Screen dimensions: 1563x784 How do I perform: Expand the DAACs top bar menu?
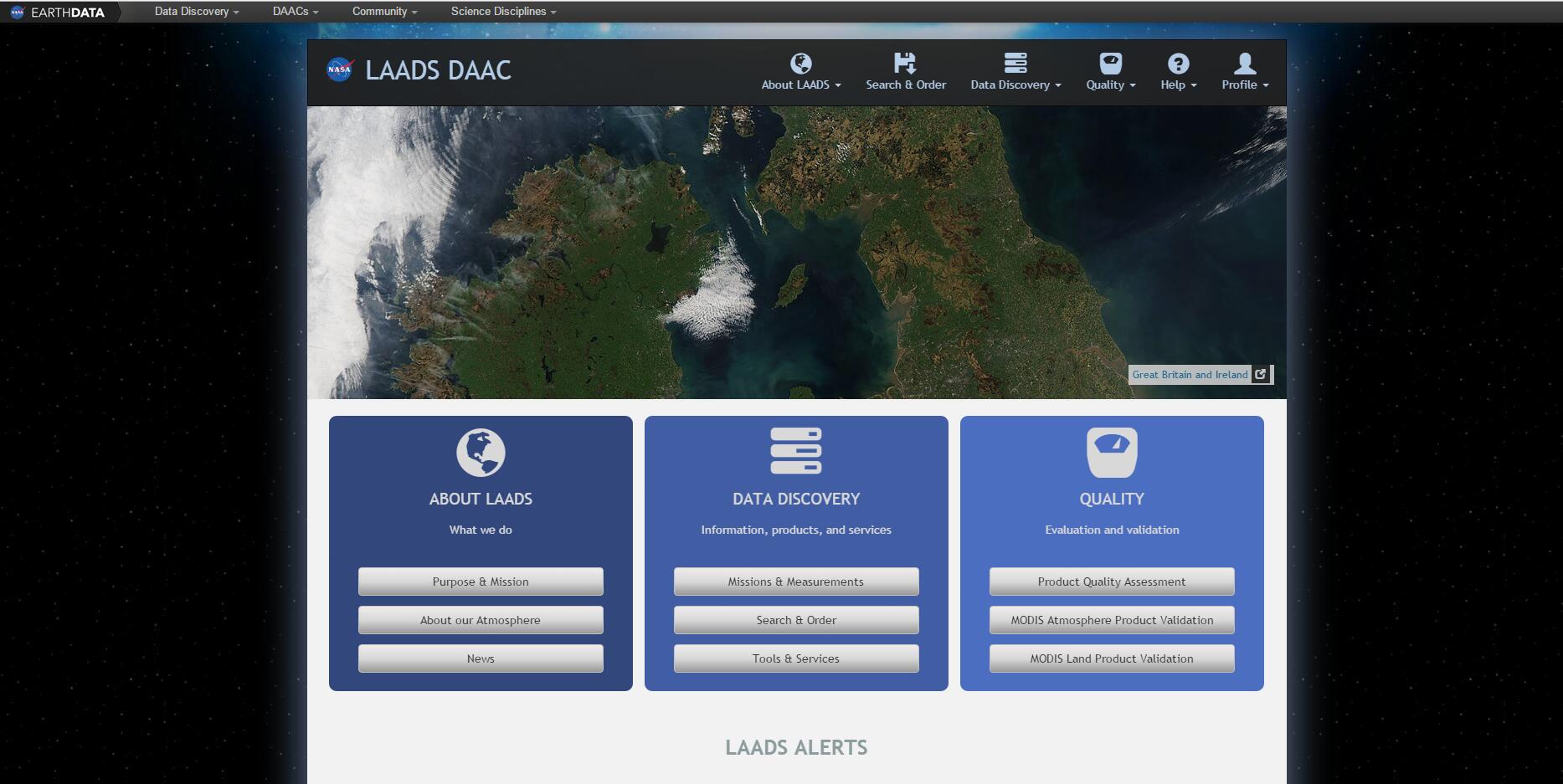coord(296,12)
